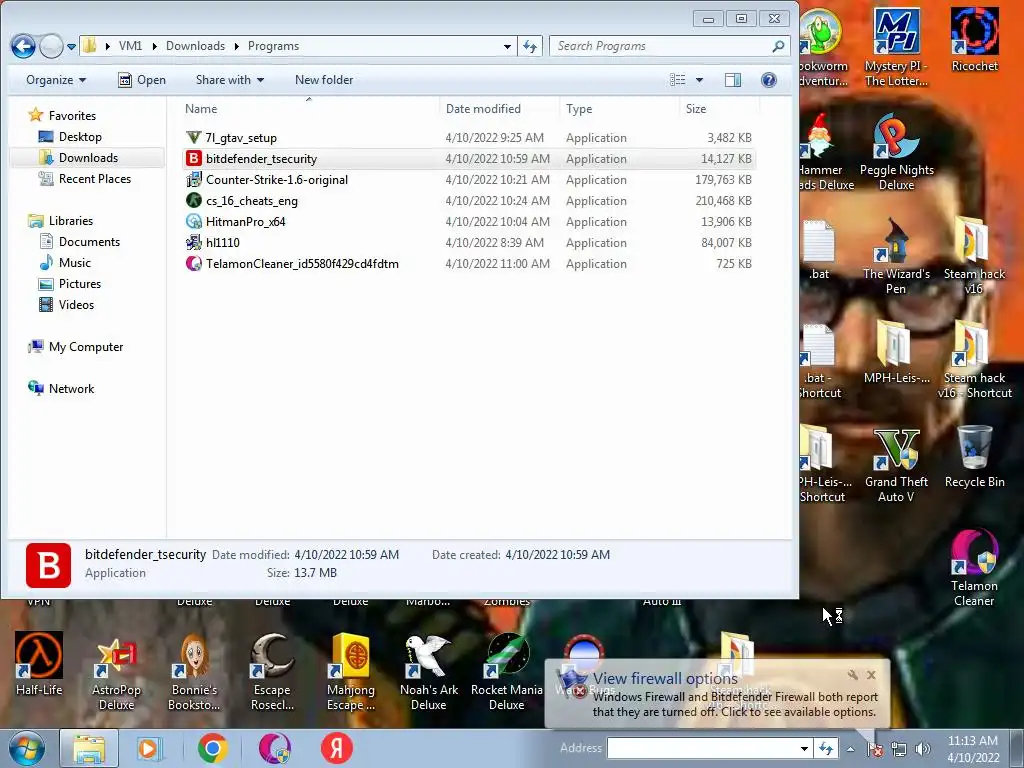
Task: Close the firewall notification balloon
Action: [871, 675]
